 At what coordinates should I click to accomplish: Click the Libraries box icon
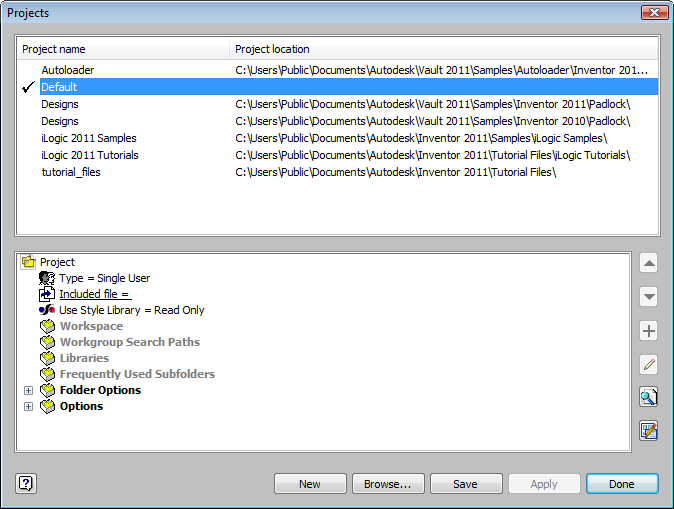pyautogui.click(x=47, y=358)
